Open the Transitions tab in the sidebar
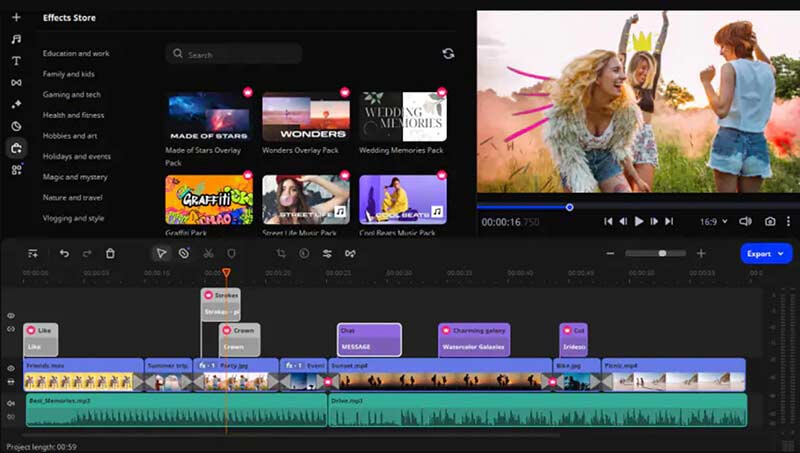Screen dimensions: 800x453 16,82
